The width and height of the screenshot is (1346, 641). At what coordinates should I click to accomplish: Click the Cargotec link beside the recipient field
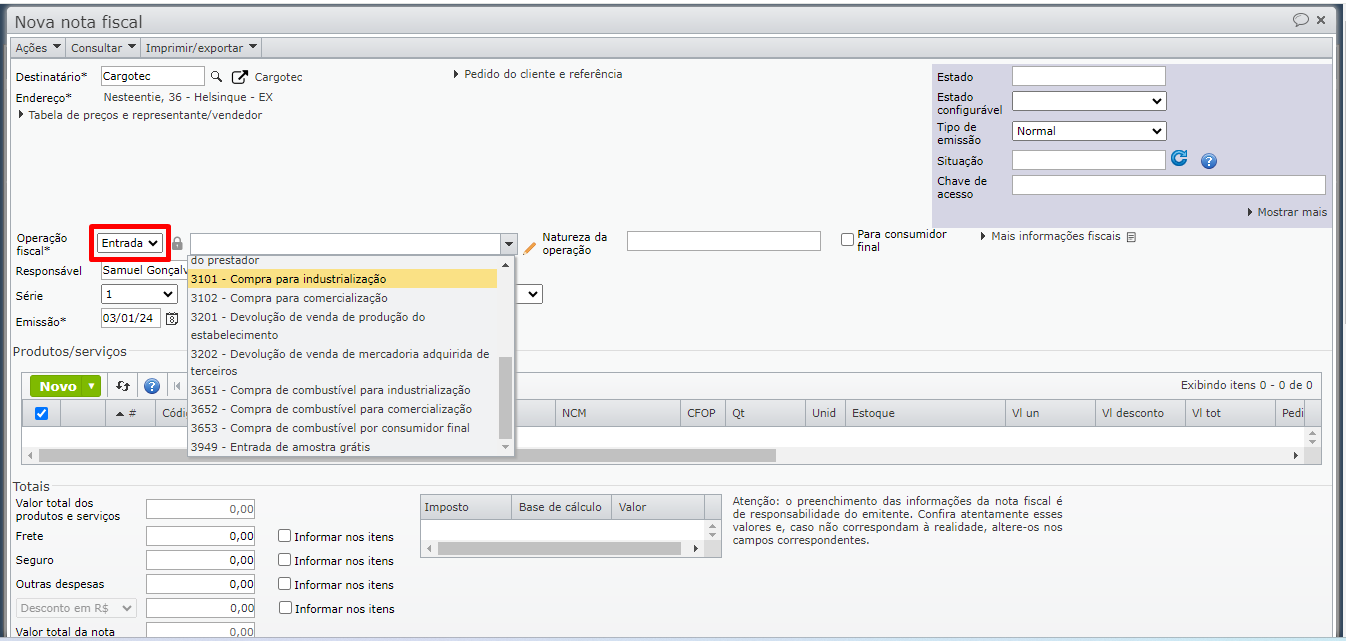[278, 77]
